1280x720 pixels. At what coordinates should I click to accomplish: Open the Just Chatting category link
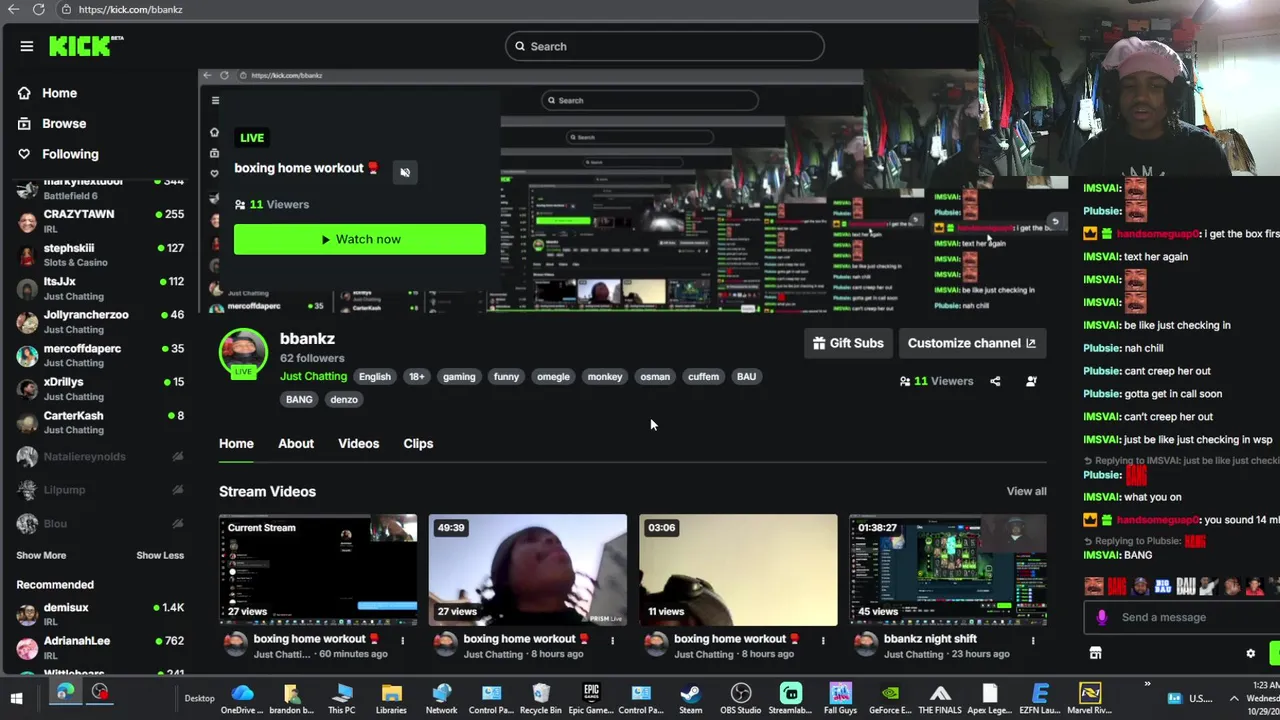[x=313, y=377]
